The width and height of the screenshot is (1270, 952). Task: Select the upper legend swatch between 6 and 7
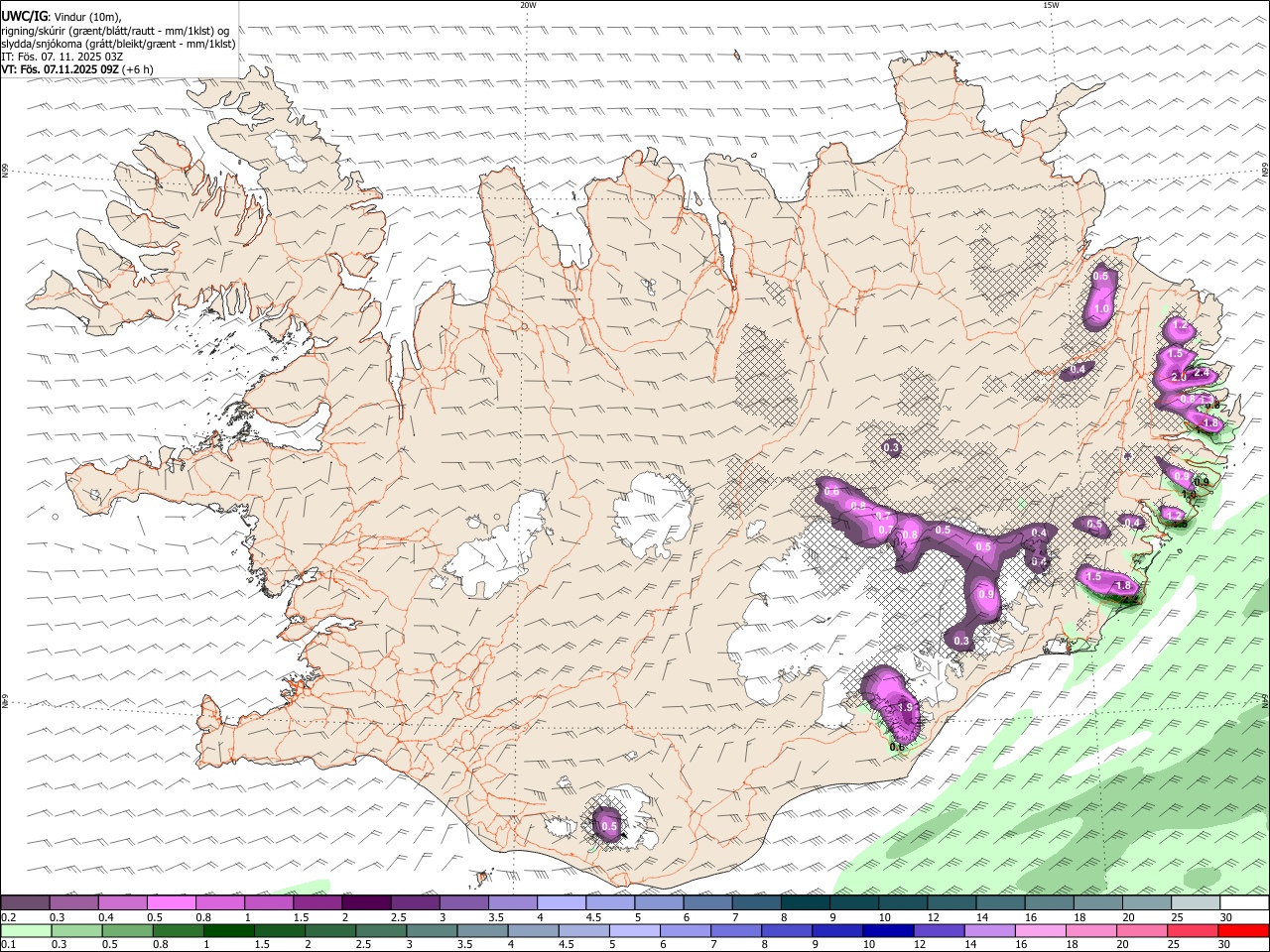click(x=706, y=903)
